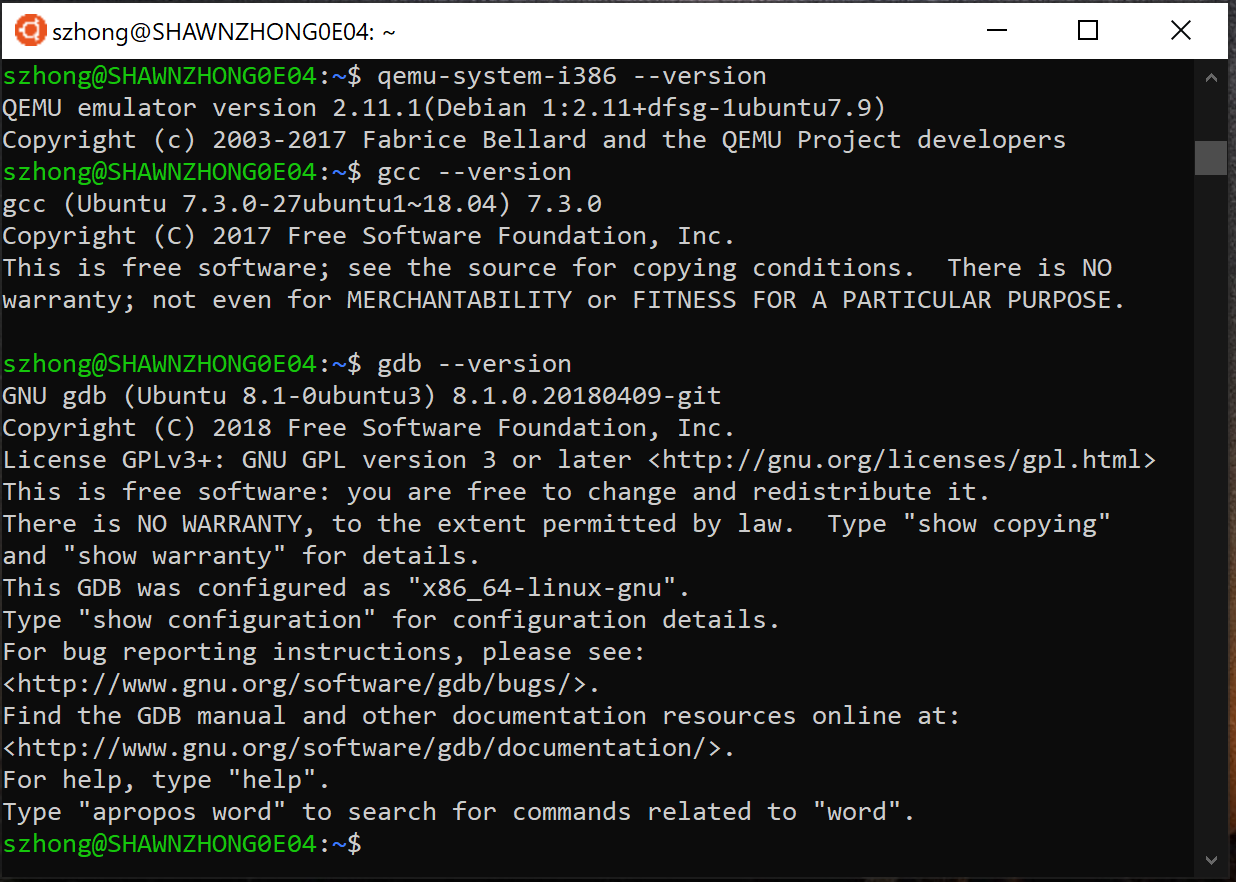The width and height of the screenshot is (1236, 882).
Task: Click the Ubuntu logo in title bar
Action: [x=30, y=31]
